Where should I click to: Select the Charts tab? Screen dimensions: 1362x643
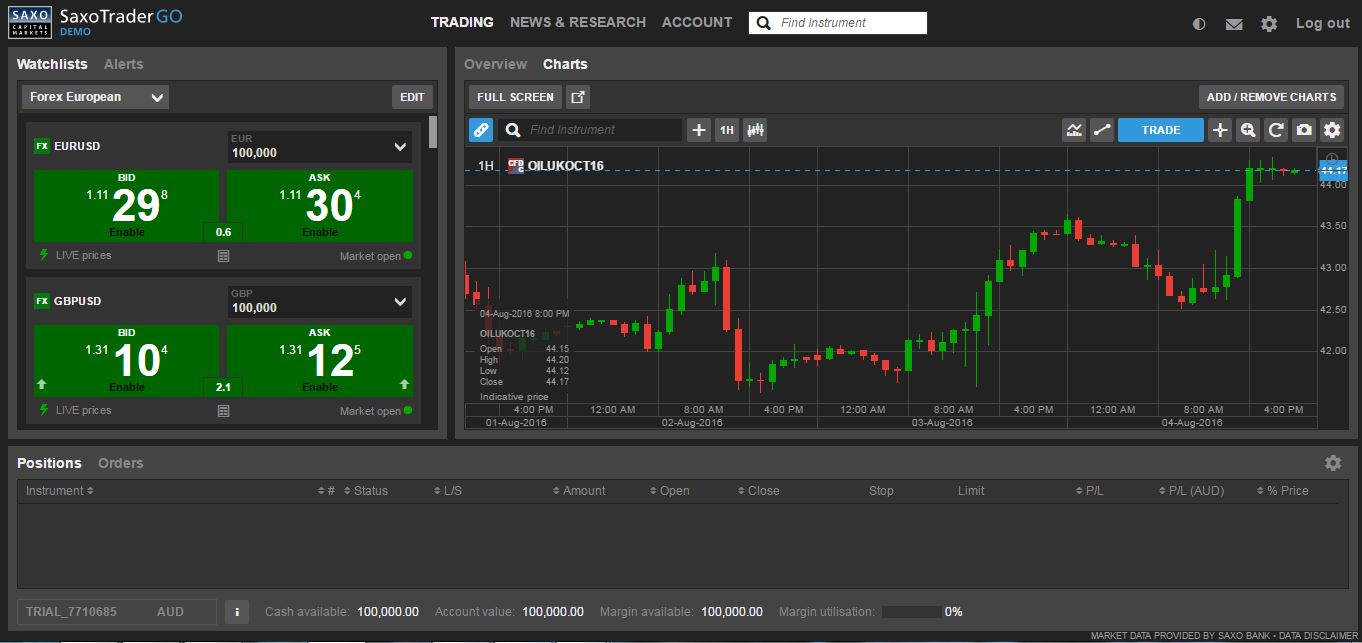(565, 64)
